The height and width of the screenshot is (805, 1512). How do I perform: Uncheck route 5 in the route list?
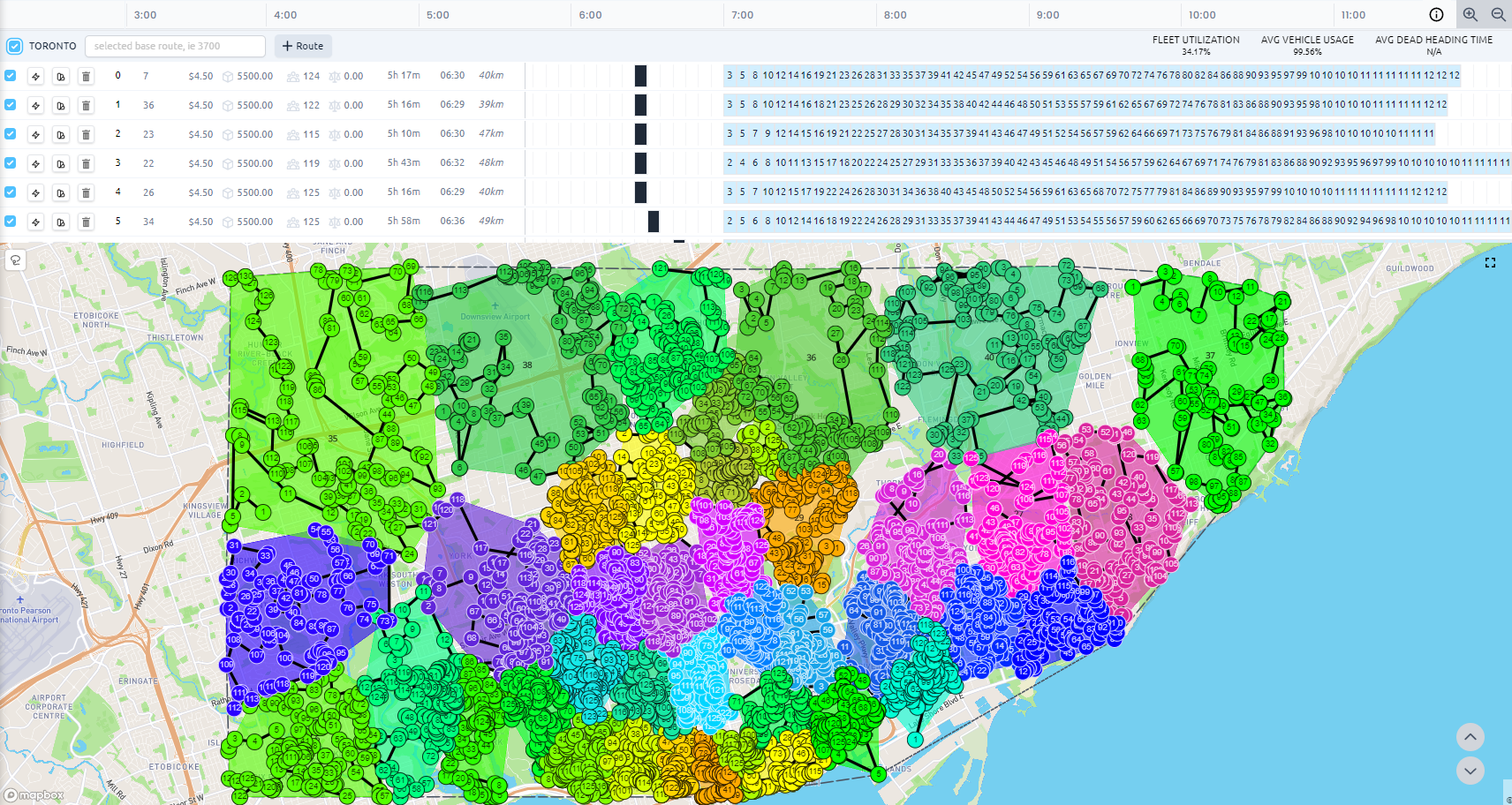[x=10, y=222]
